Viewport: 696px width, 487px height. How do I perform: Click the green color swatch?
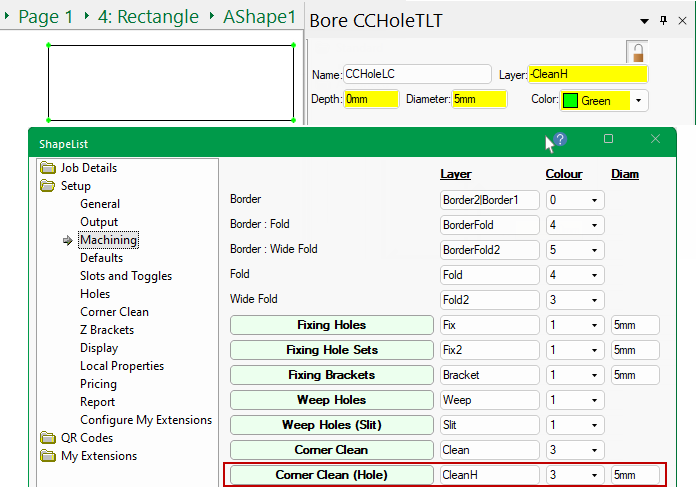tap(570, 101)
